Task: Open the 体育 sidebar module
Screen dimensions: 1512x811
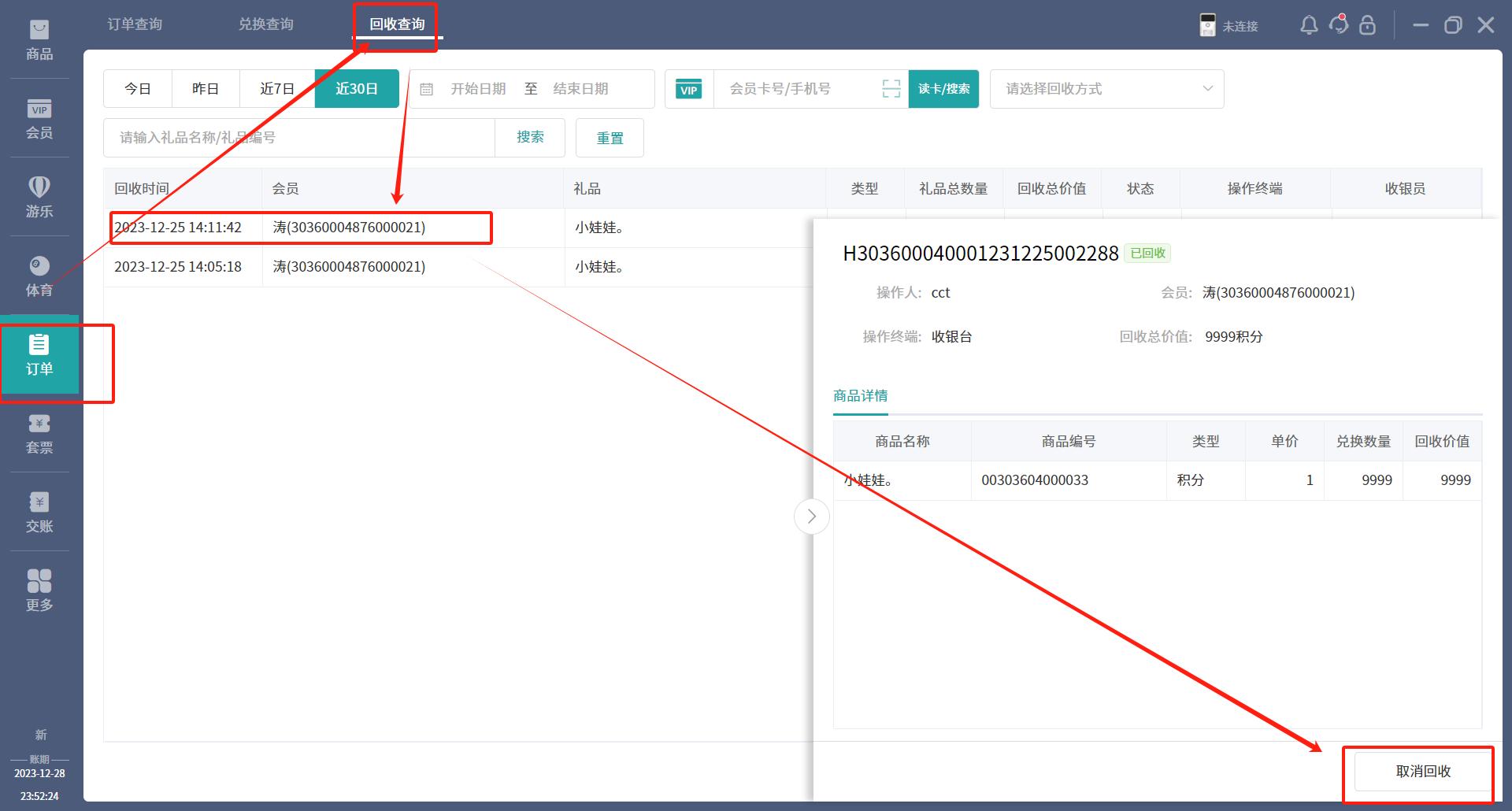Action: 39,276
